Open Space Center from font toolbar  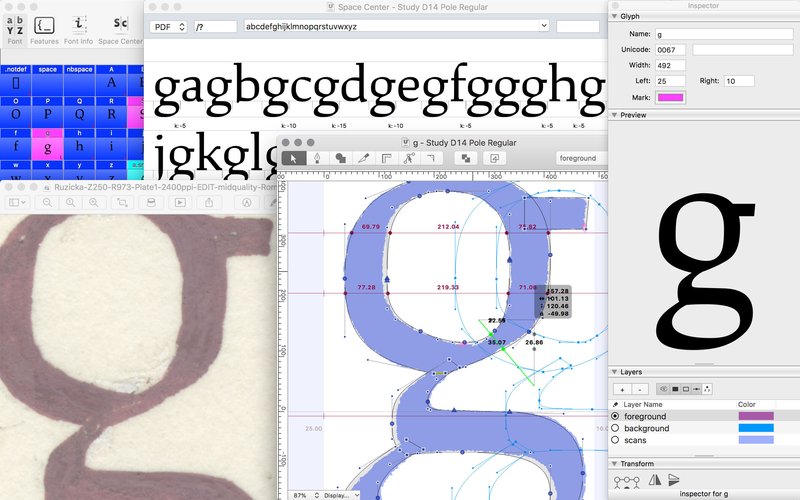120,25
